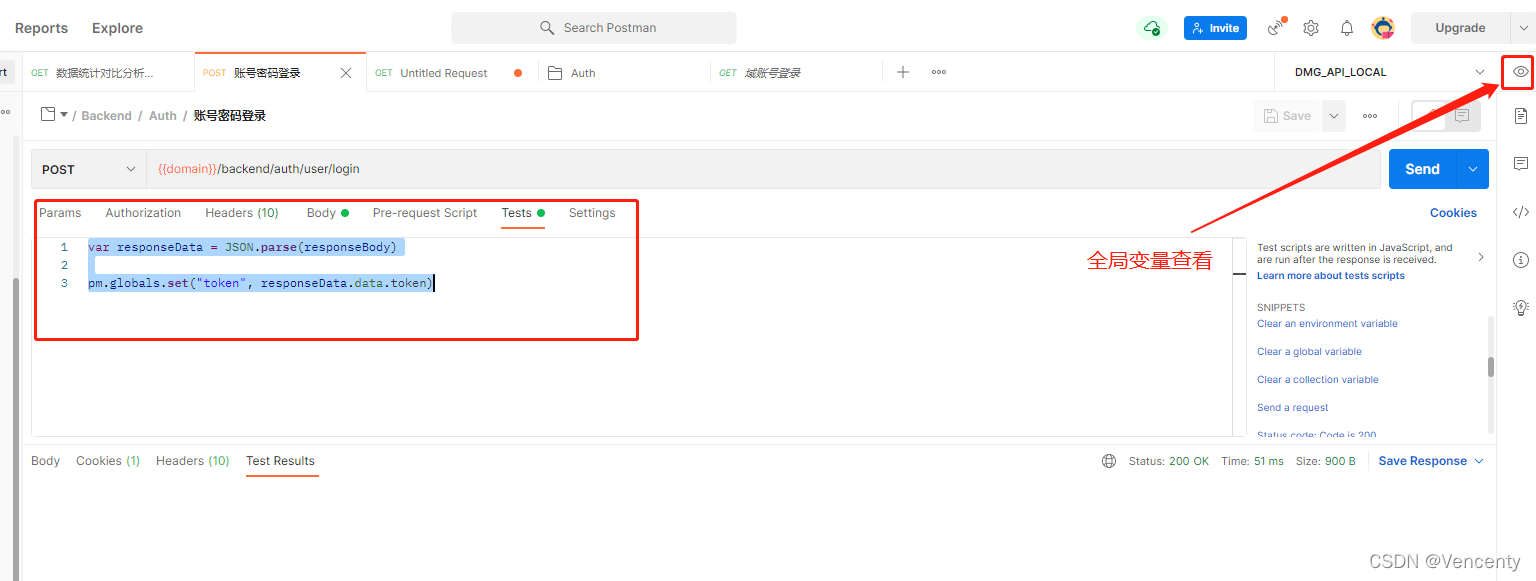1536x581 pixels.
Task: Insert Clear an environment variable snippet
Action: 1327,324
